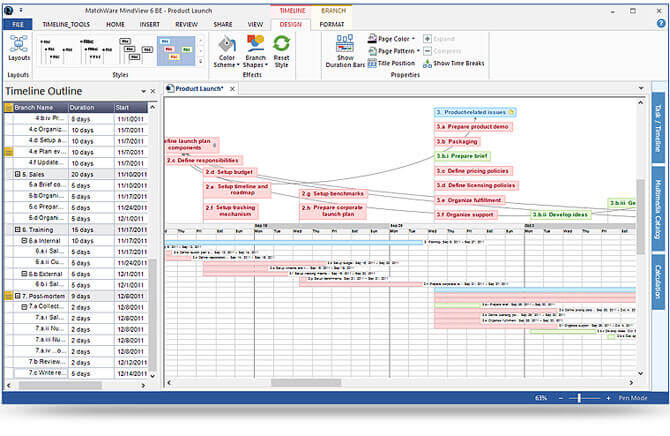
Task: Open the Branch Shapes menu
Action: tap(255, 52)
